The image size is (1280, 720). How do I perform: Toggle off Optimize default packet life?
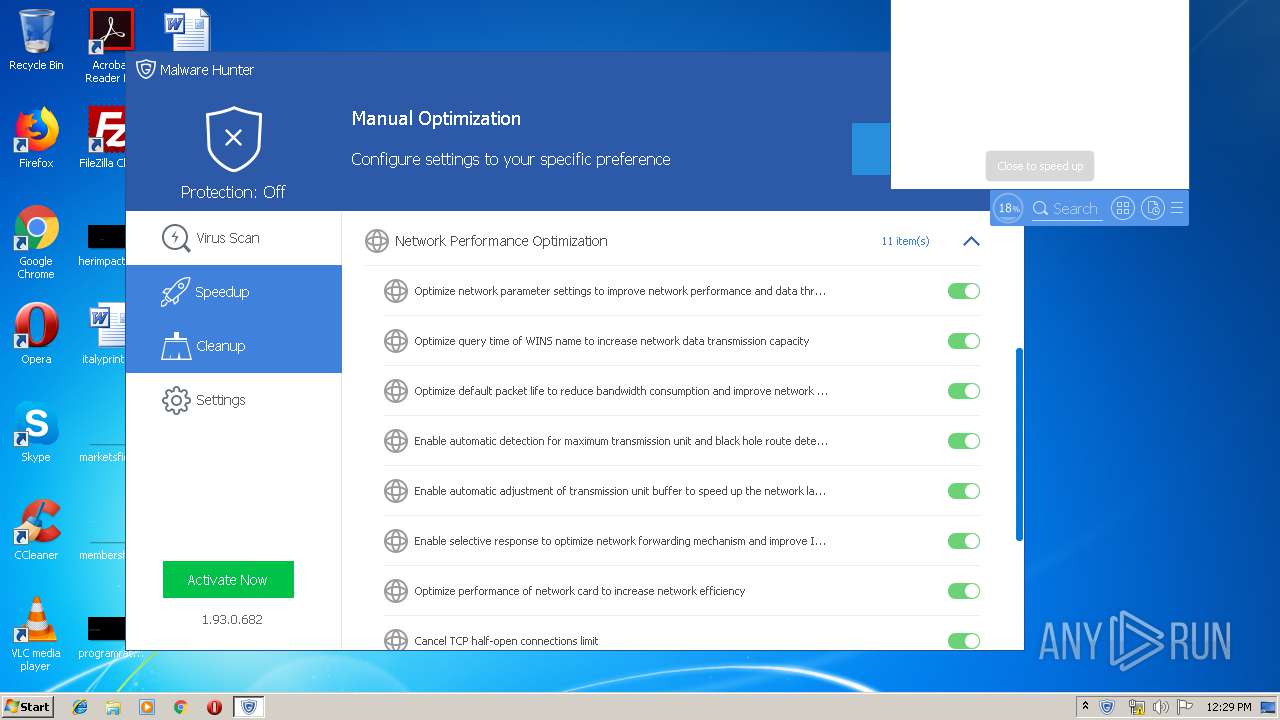pyautogui.click(x=964, y=391)
